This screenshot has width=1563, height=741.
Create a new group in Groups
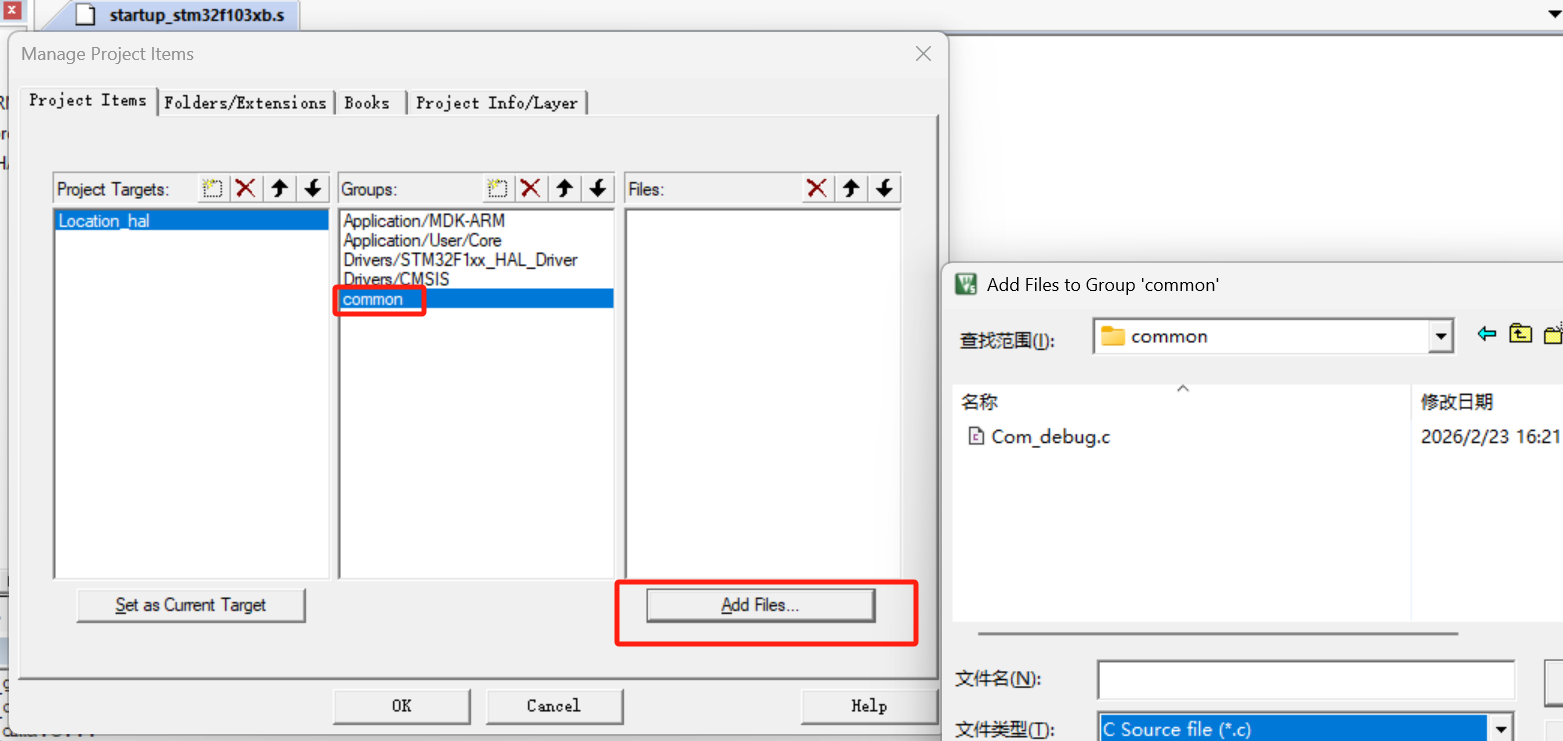[497, 188]
